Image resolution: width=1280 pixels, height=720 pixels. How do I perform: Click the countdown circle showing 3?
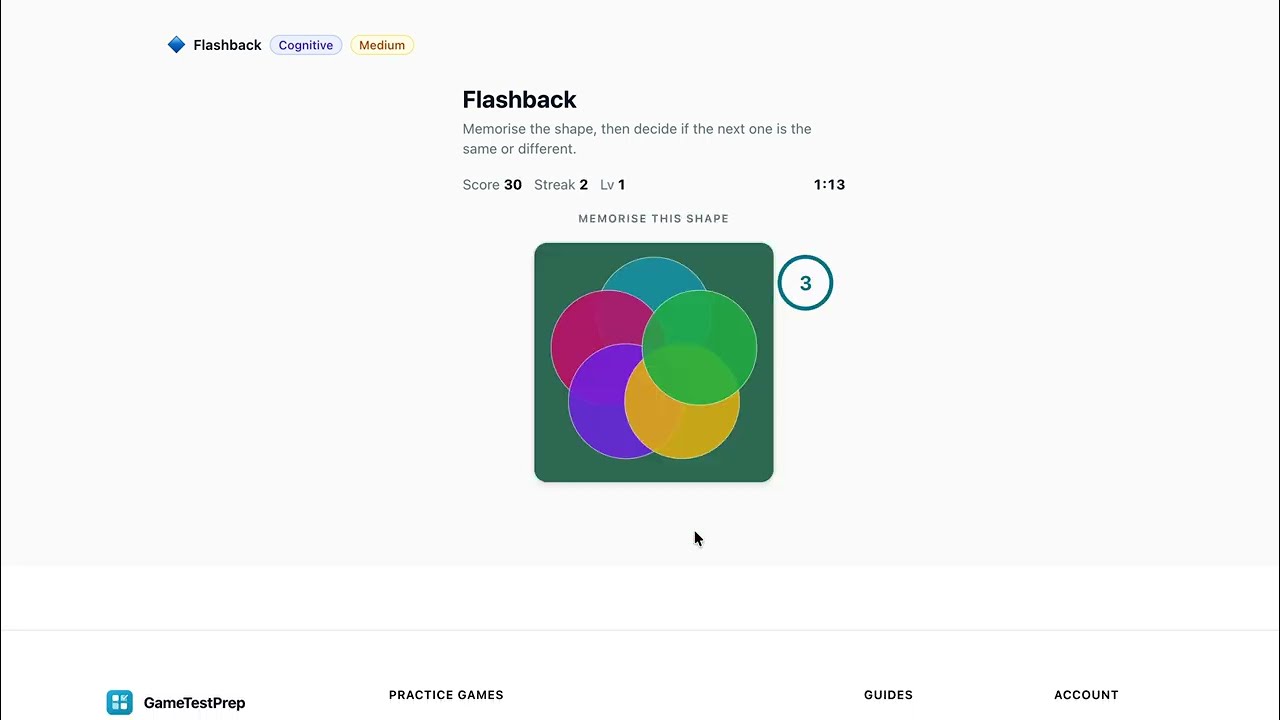pyautogui.click(x=805, y=283)
